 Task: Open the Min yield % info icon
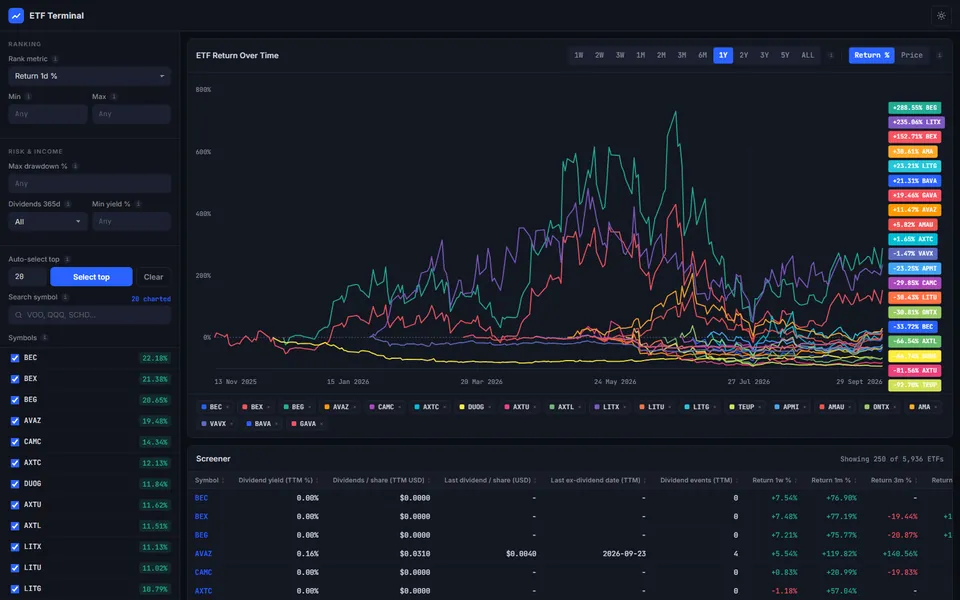click(x=138, y=204)
